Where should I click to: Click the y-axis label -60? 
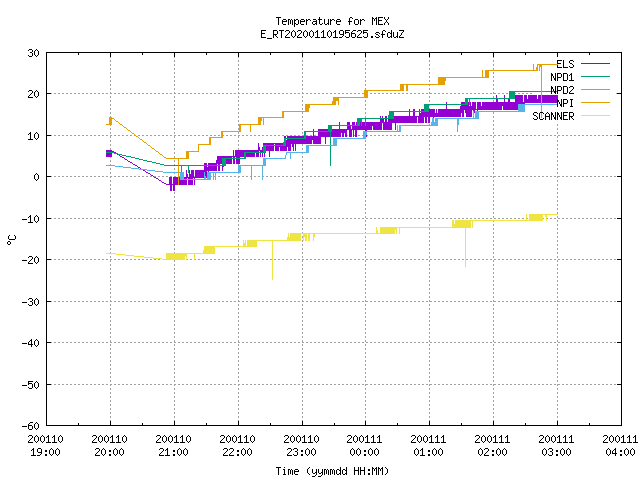pos(31,426)
